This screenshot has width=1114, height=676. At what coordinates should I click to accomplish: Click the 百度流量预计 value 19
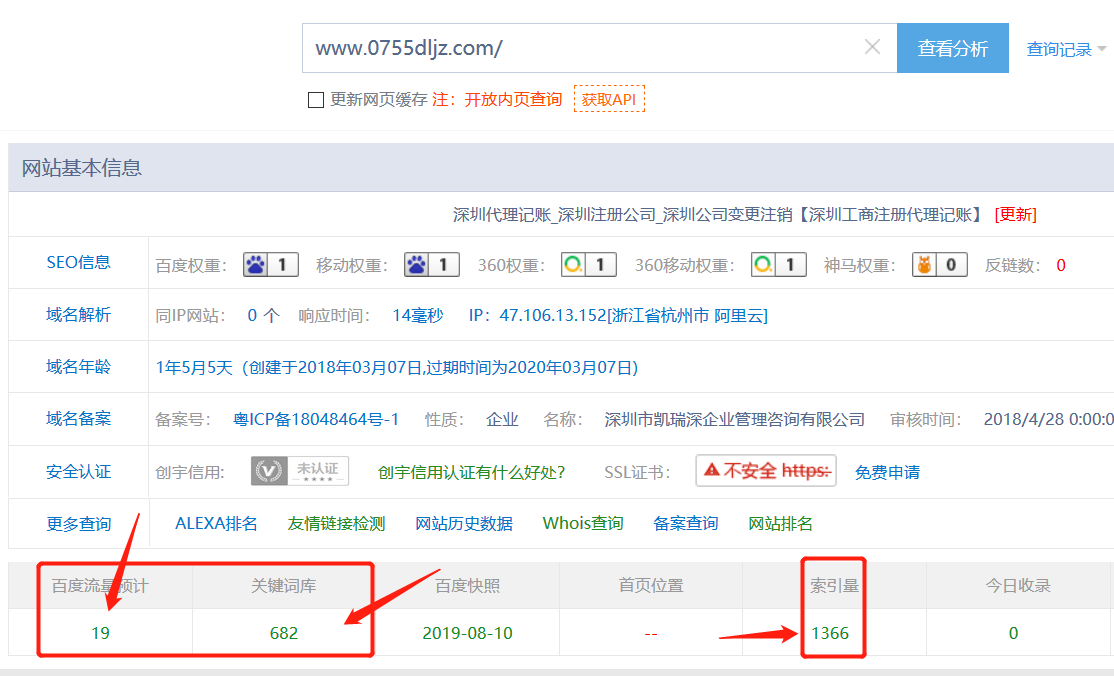click(100, 633)
